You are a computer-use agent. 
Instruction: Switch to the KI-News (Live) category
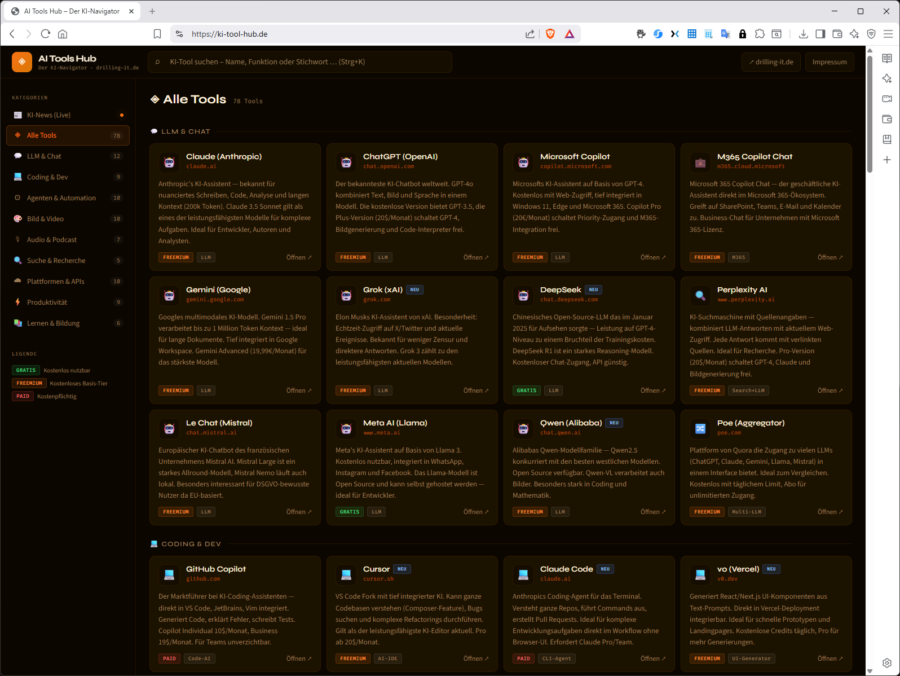[48, 115]
